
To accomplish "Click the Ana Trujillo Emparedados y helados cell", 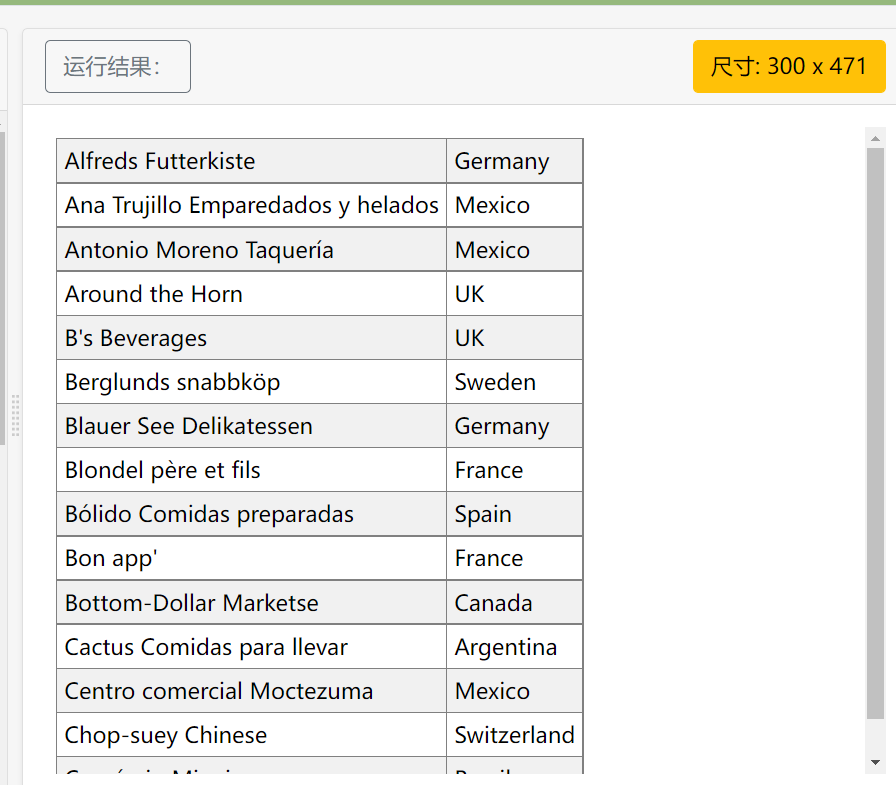I will tap(251, 205).
